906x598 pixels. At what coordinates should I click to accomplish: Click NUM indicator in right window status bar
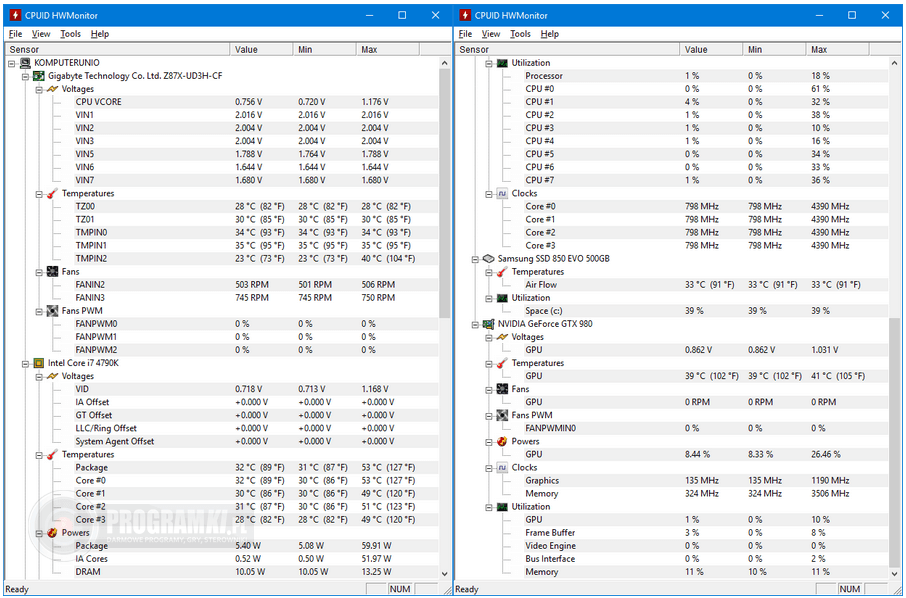tap(849, 589)
